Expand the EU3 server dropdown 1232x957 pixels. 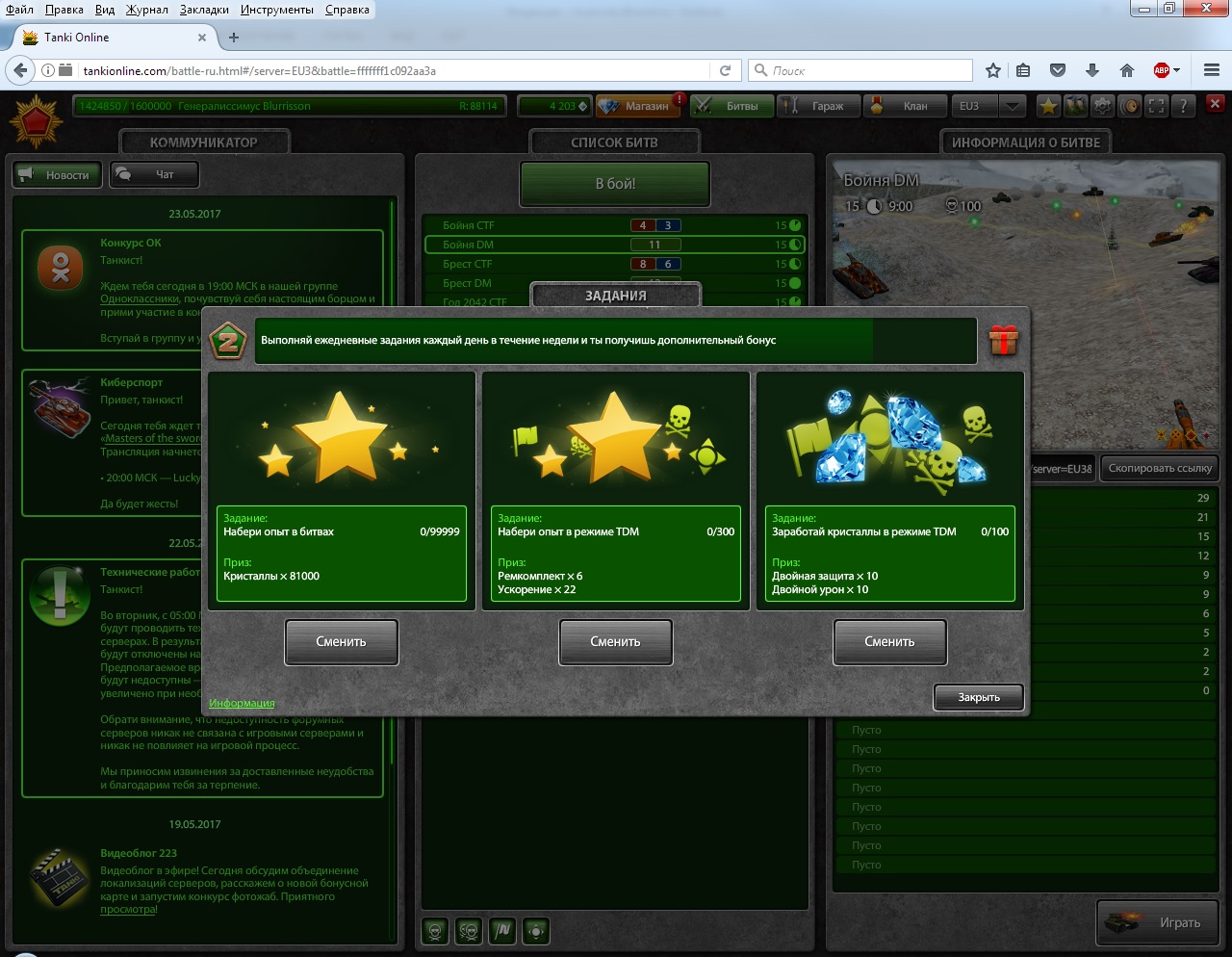click(x=1012, y=106)
